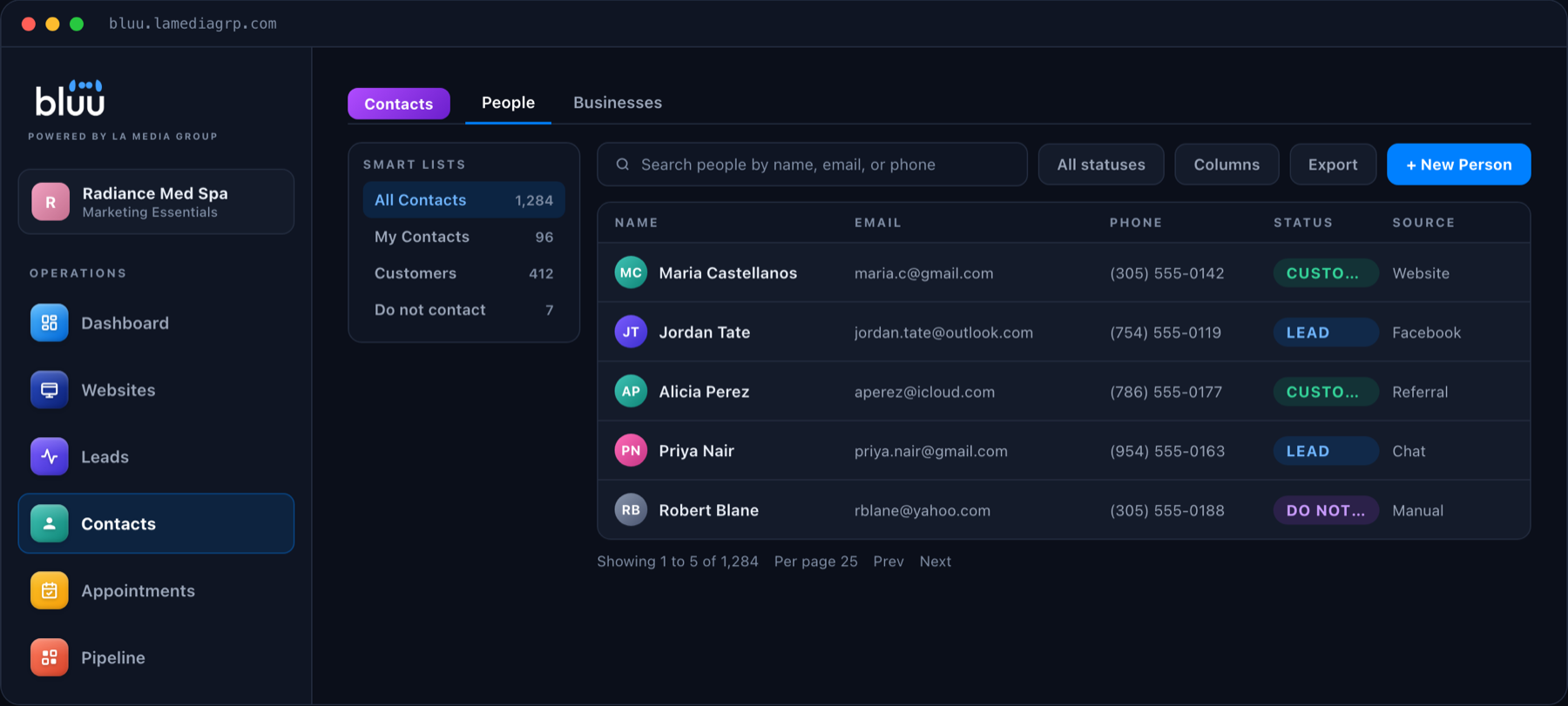Click the New Person button
This screenshot has height=706, width=1568.
(x=1459, y=165)
